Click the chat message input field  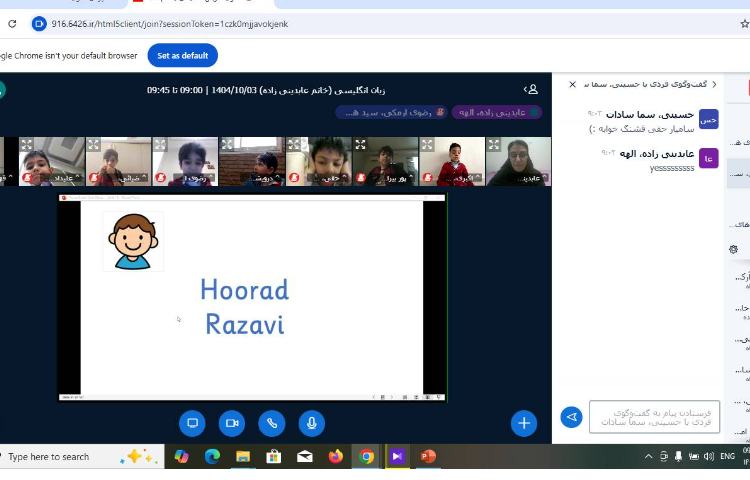click(x=654, y=417)
